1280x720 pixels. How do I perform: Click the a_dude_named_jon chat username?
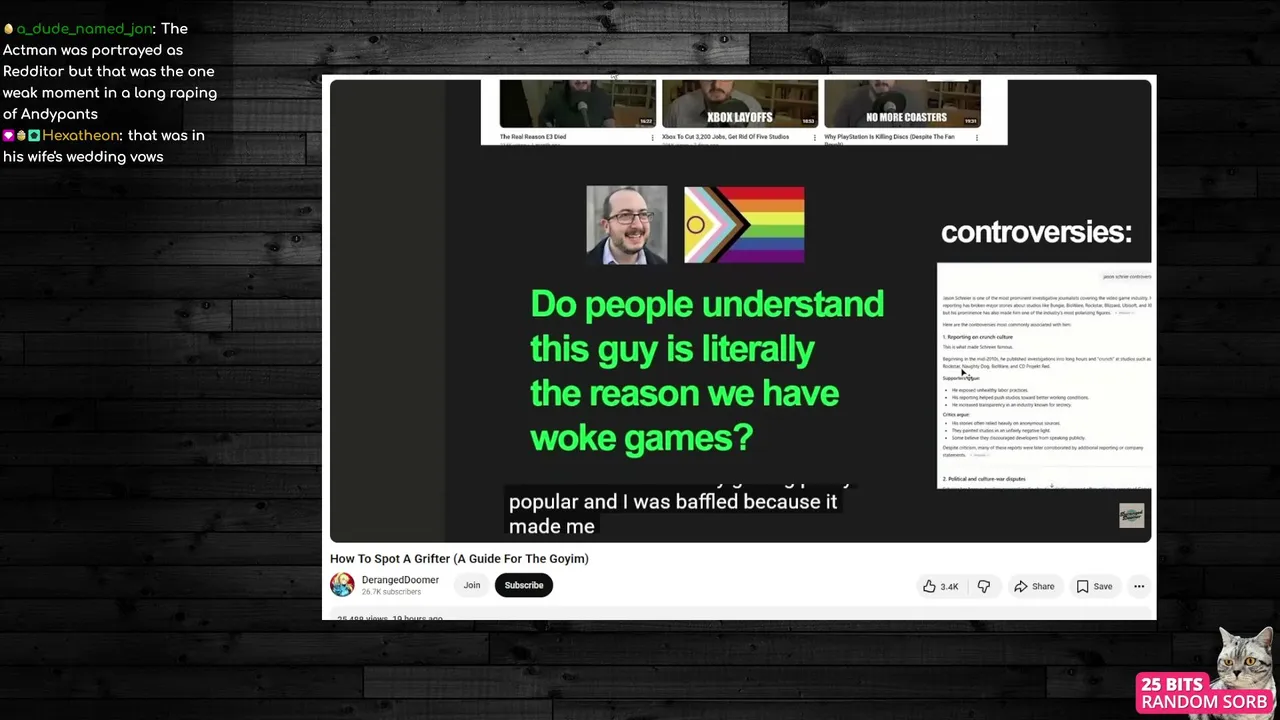pyautogui.click(x=84, y=29)
